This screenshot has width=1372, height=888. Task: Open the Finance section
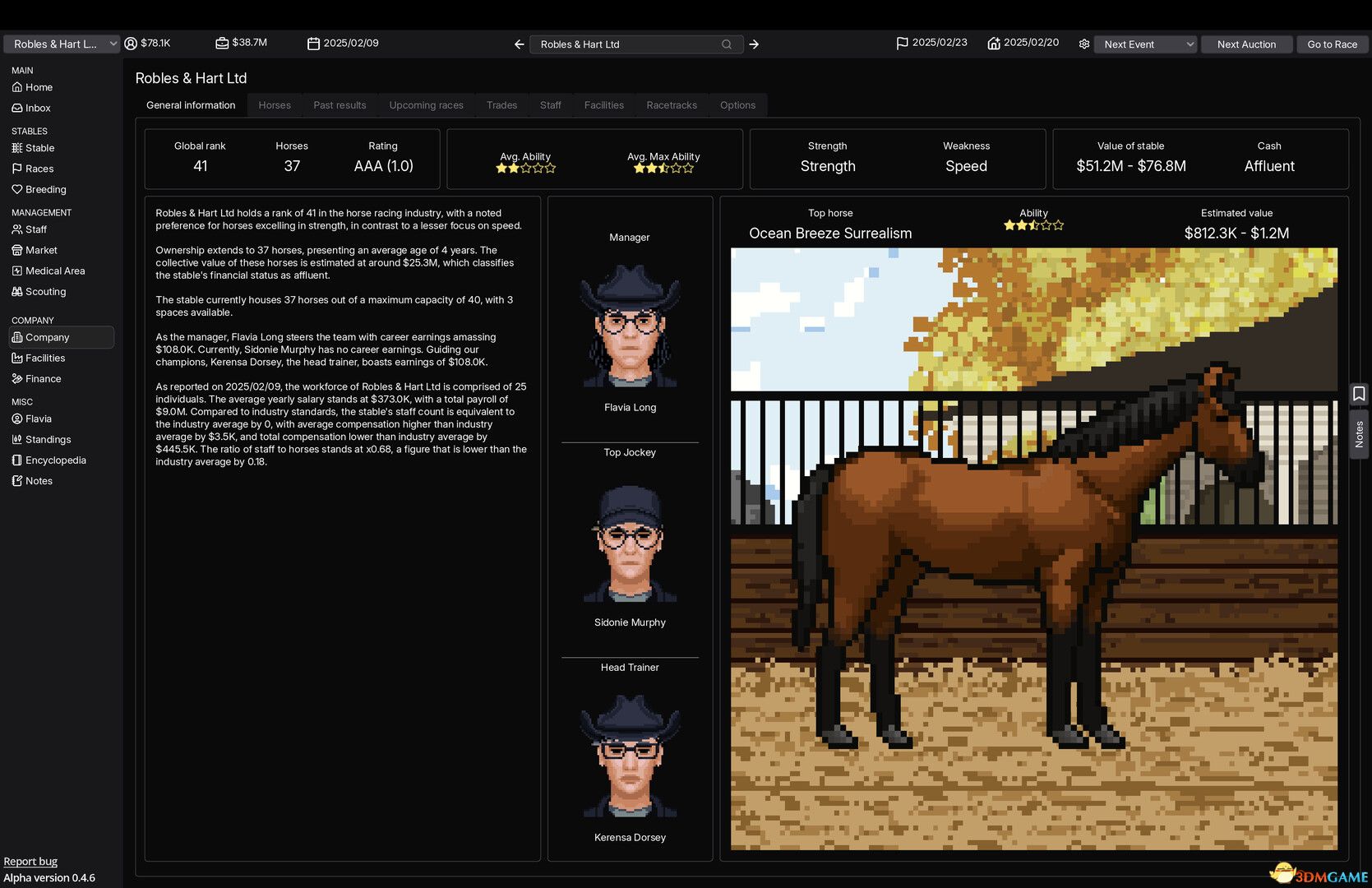click(x=44, y=378)
